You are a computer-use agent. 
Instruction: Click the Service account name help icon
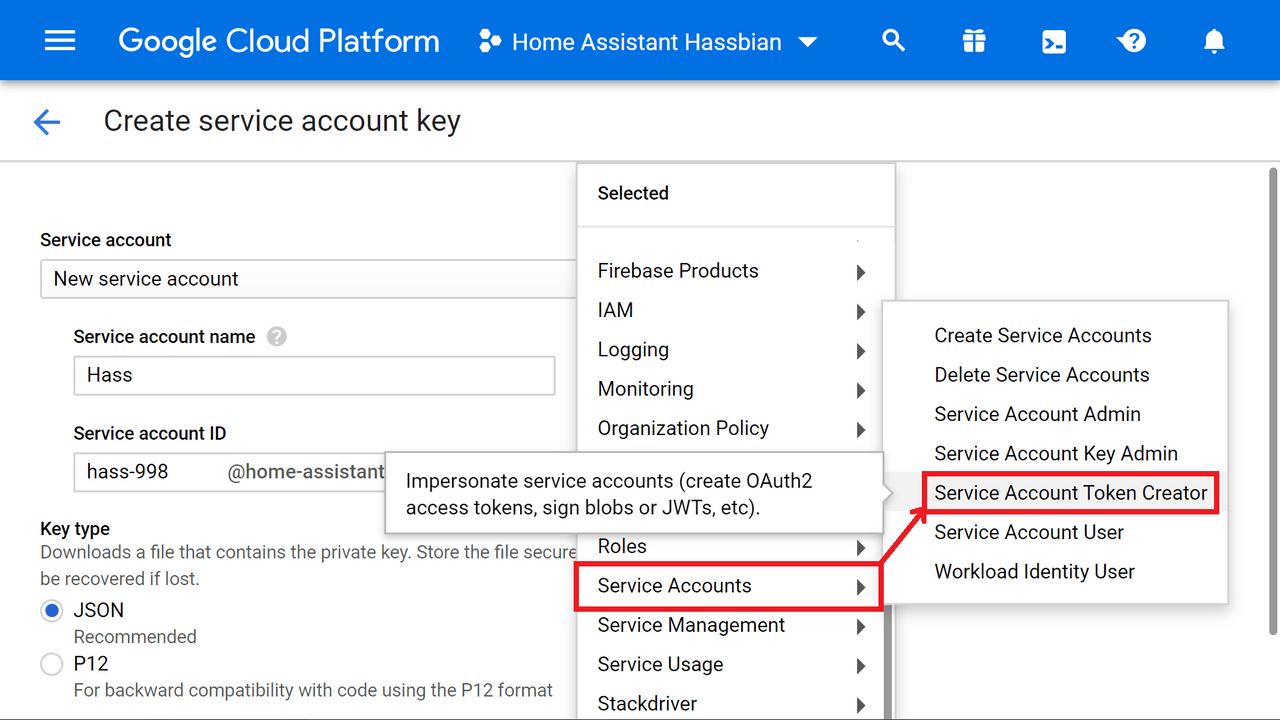pos(277,337)
